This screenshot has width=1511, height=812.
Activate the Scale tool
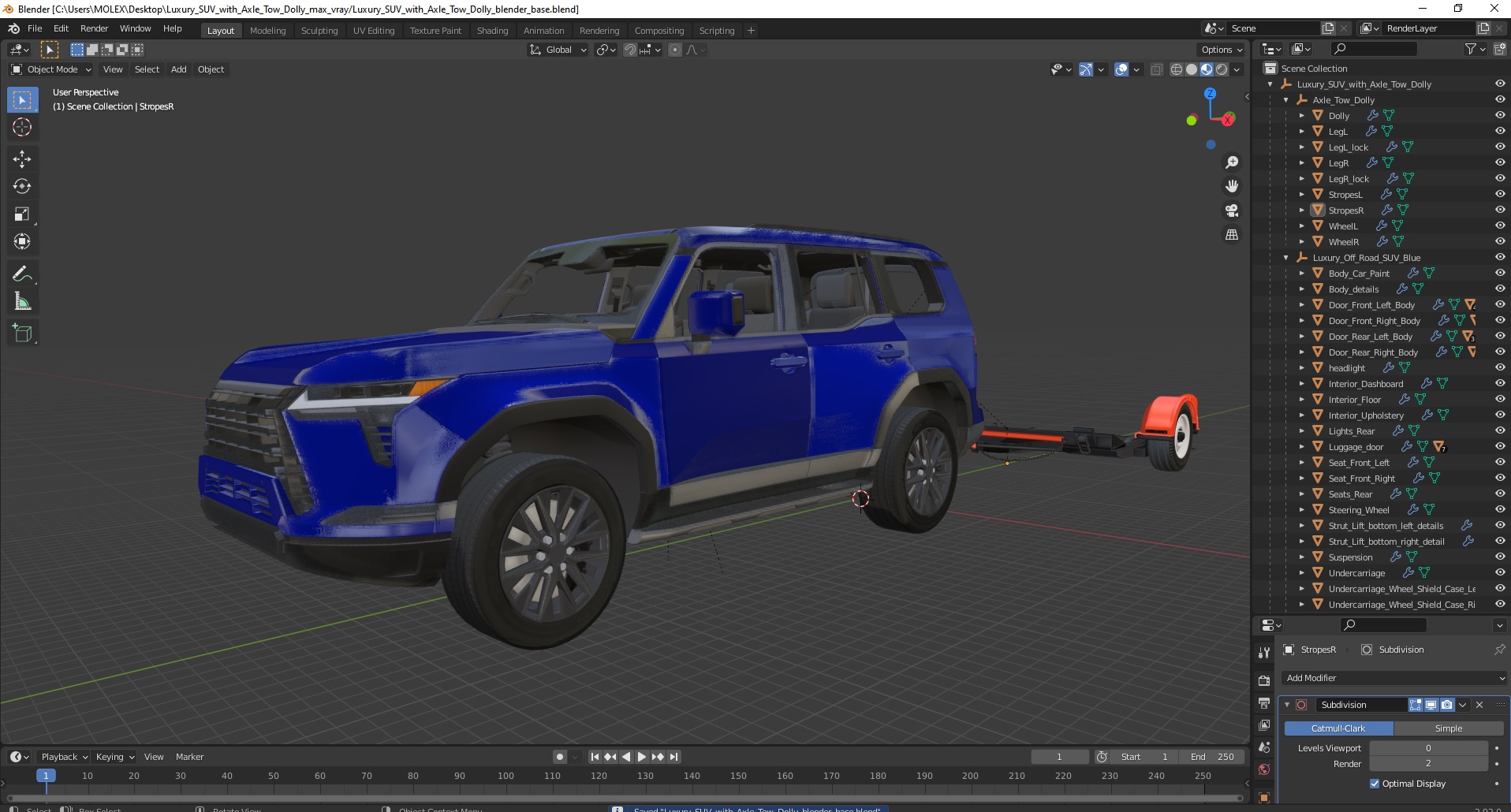coord(22,214)
